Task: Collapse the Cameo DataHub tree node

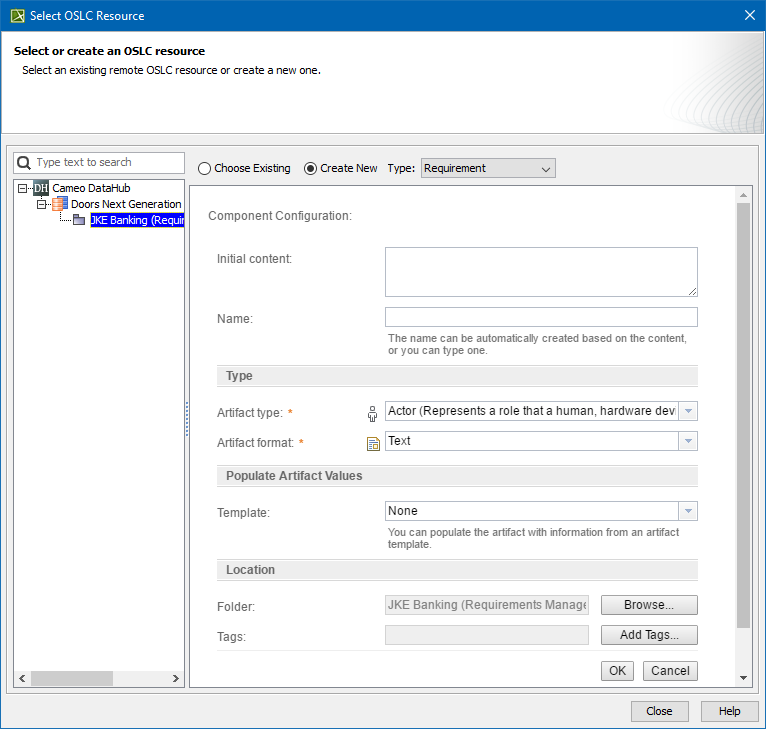Action: pos(22,188)
